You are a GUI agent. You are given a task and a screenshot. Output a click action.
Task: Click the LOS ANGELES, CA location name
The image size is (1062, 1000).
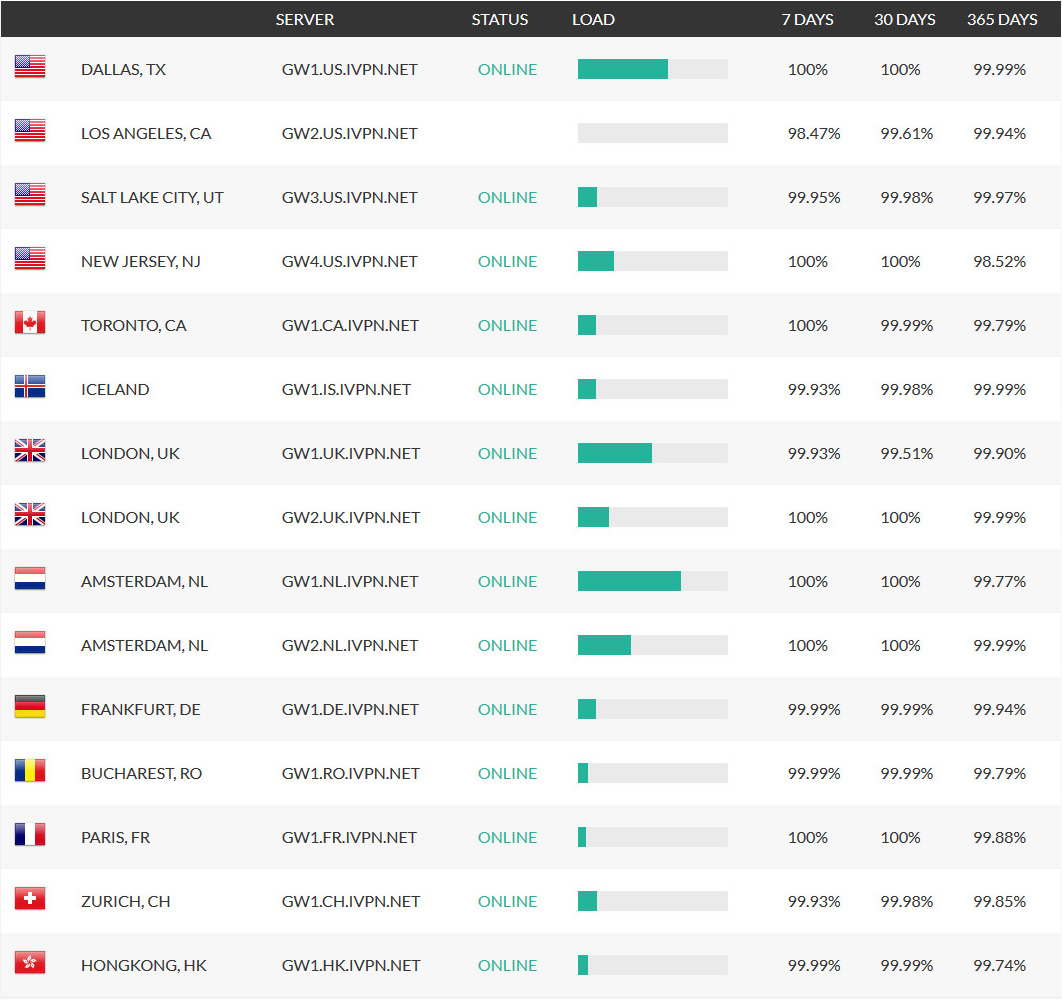pyautogui.click(x=146, y=133)
